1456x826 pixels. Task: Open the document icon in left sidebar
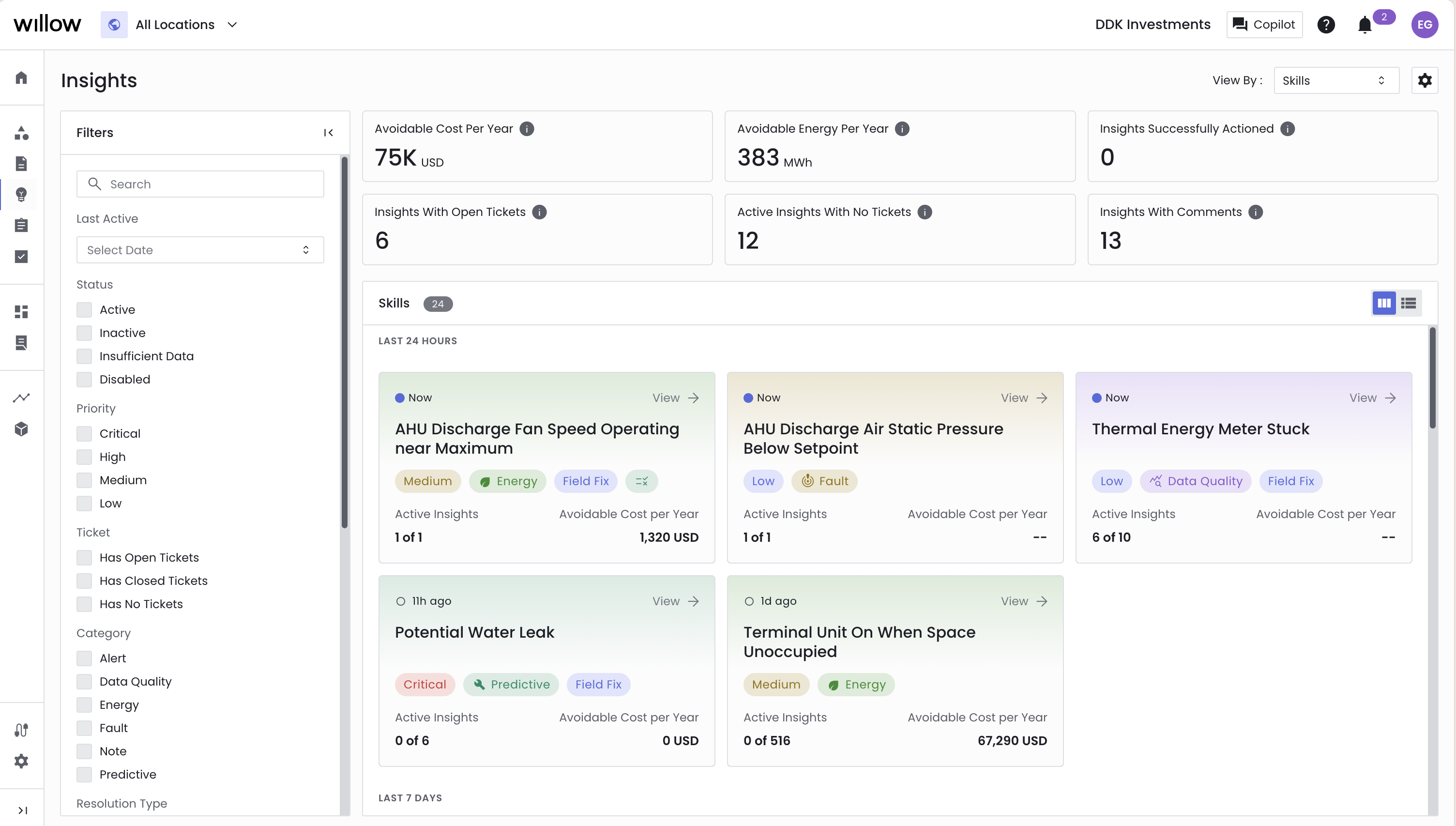22,164
